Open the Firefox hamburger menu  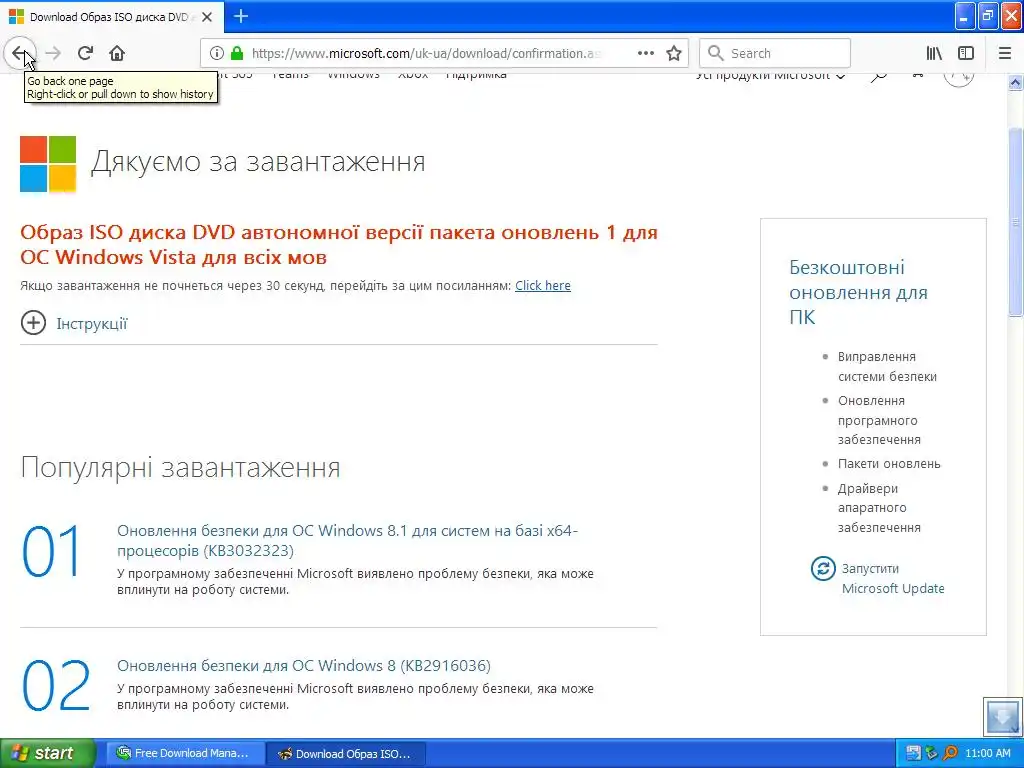[1004, 53]
